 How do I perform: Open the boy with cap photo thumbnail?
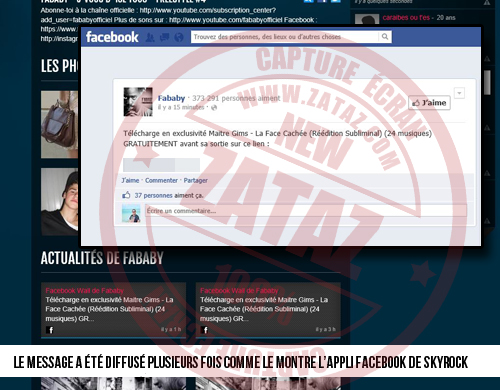pos(59,202)
